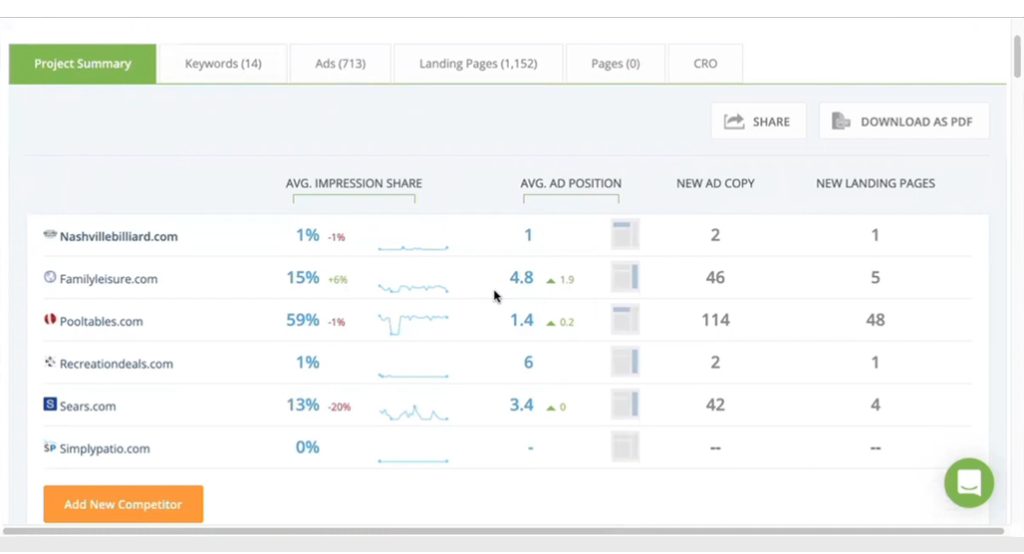Image resolution: width=1024 pixels, height=554 pixels.
Task: Click the Sears.com favicon
Action: pos(50,404)
